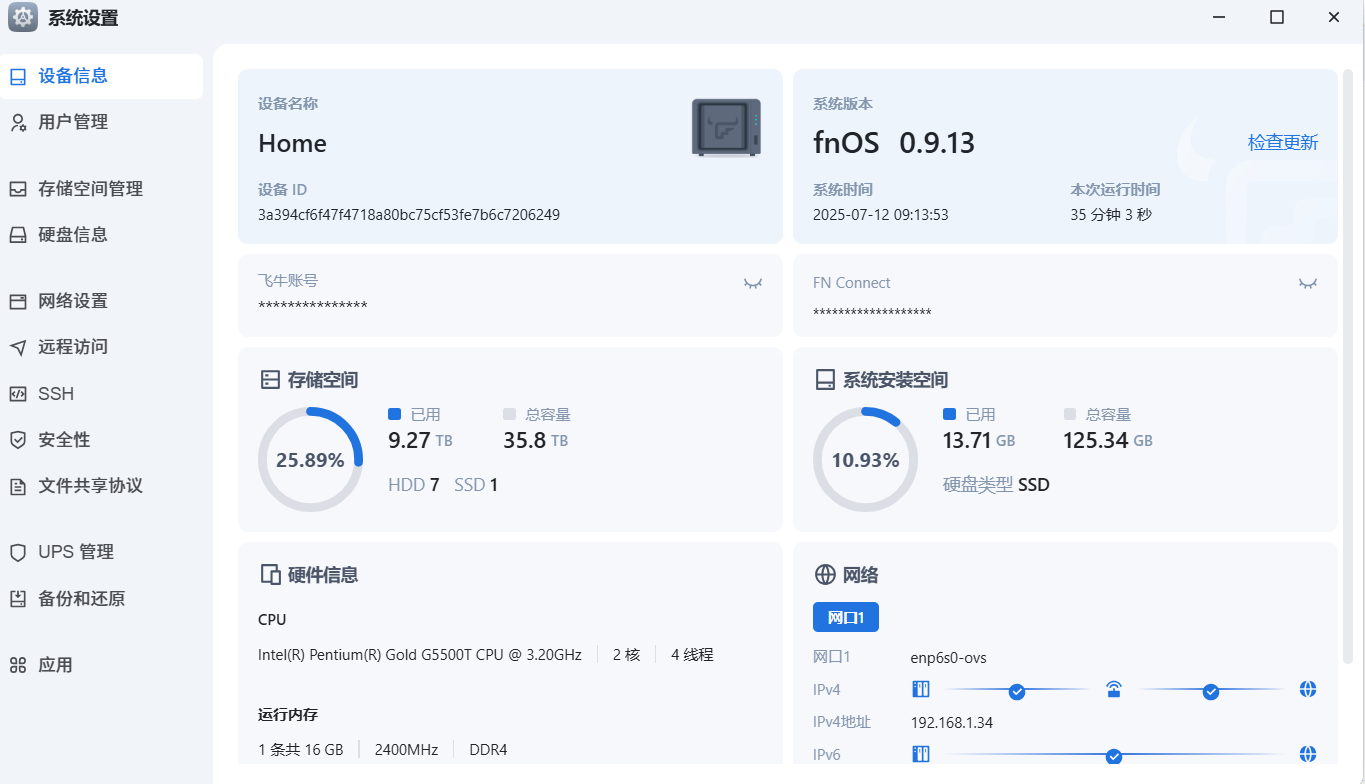Click the 硬盘信息 drive icon
The height and width of the screenshot is (784, 1365).
18,236
